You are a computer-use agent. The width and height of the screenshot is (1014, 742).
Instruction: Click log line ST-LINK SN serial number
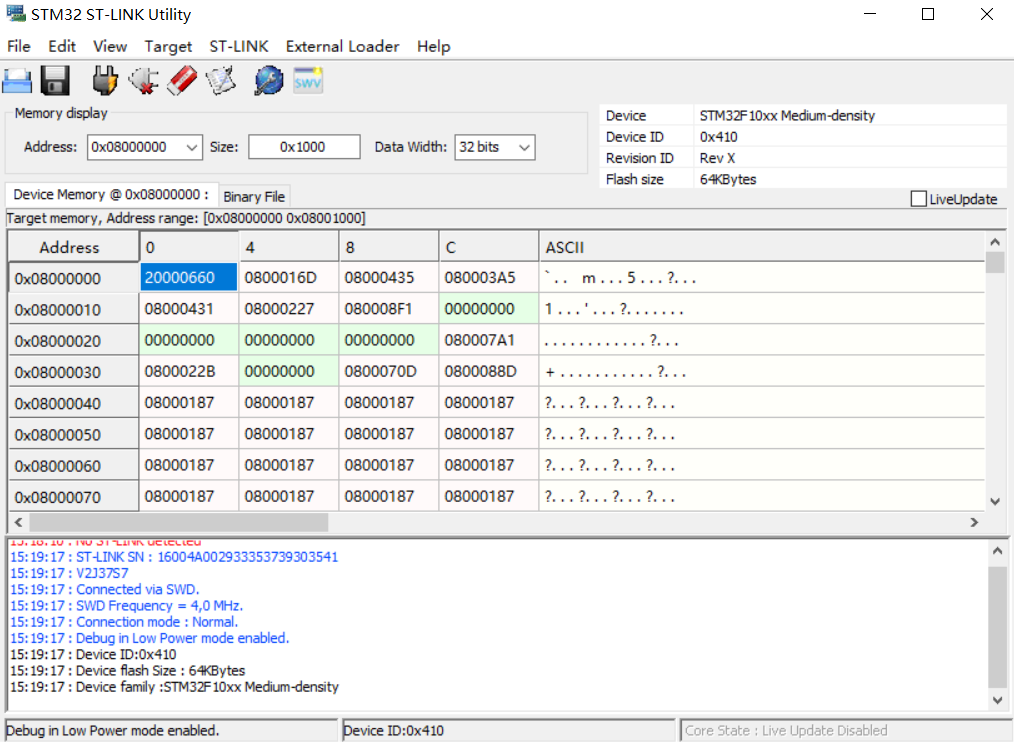[174, 557]
